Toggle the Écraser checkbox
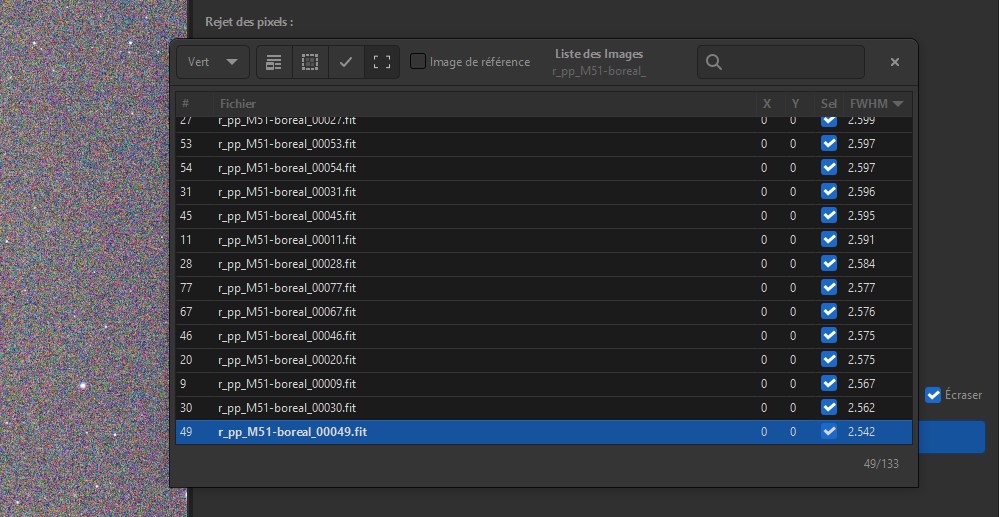The height and width of the screenshot is (517, 999). click(x=933, y=395)
